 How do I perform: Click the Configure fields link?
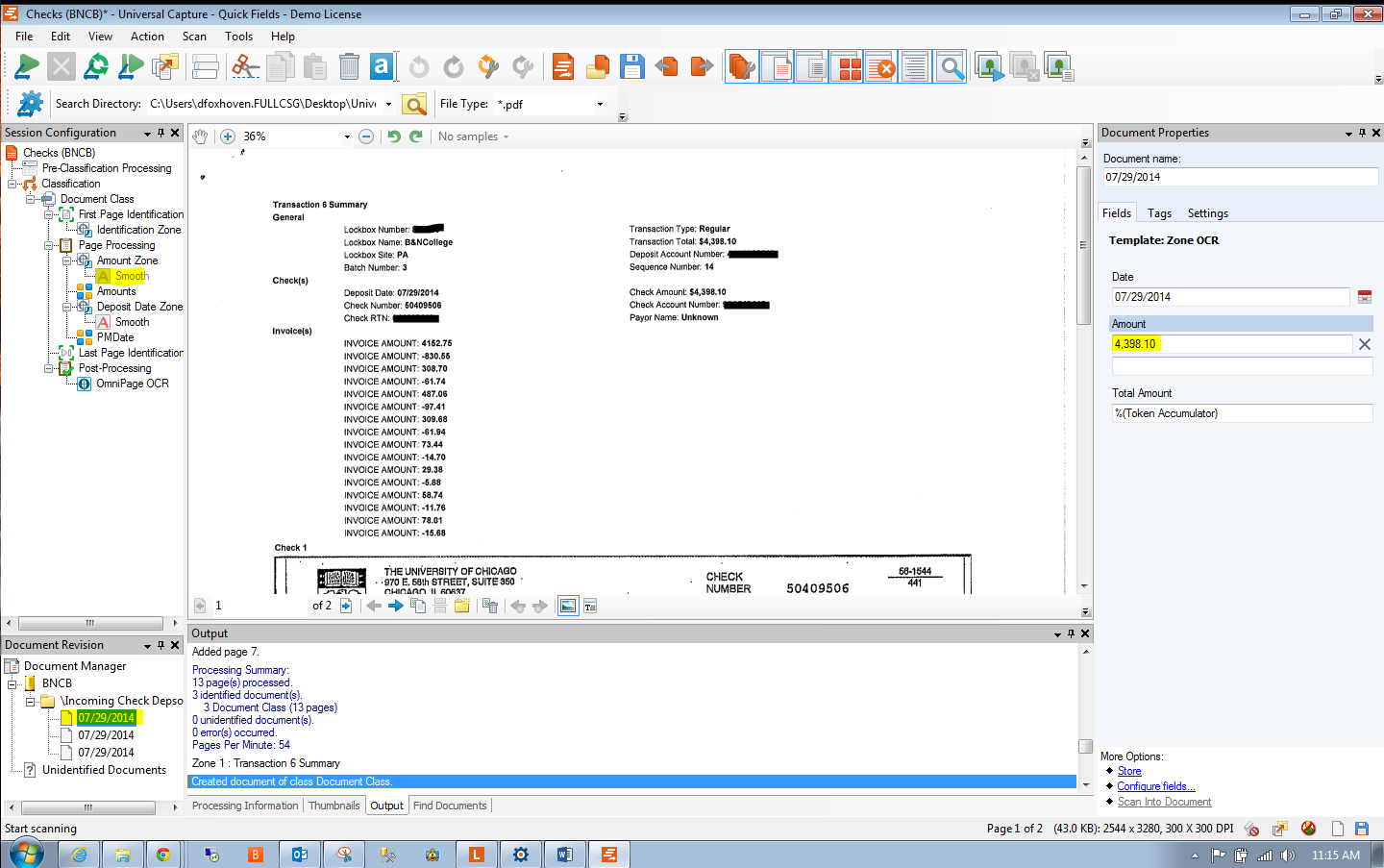click(x=1155, y=786)
